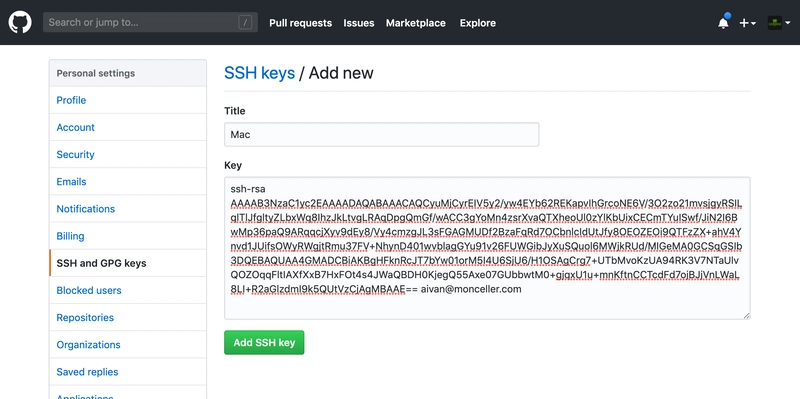Screen dimensions: 800x399
Task: Open Organizations settings
Action: click(x=128, y=344)
